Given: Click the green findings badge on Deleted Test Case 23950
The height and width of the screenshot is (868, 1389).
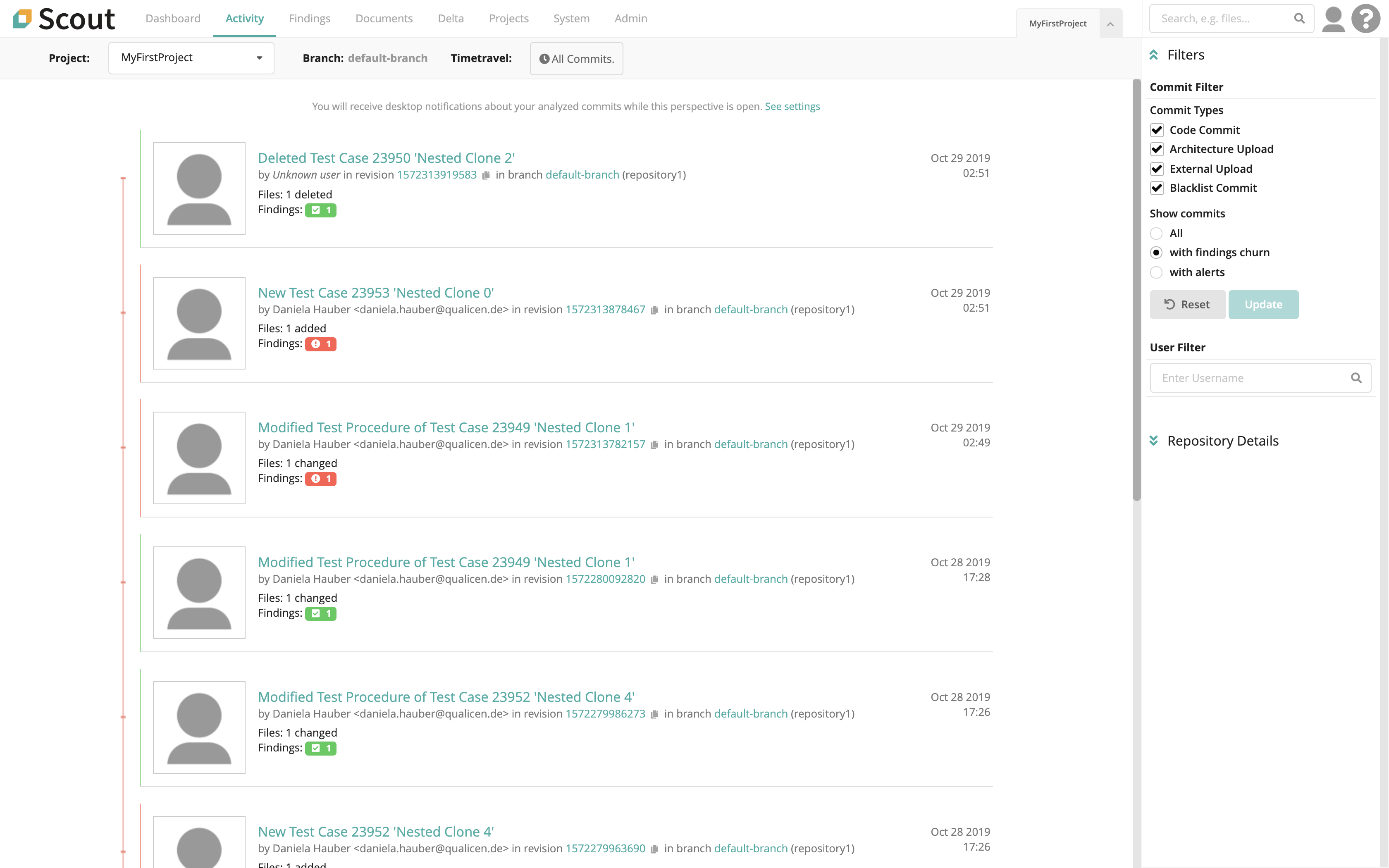Looking at the screenshot, I should (x=320, y=210).
